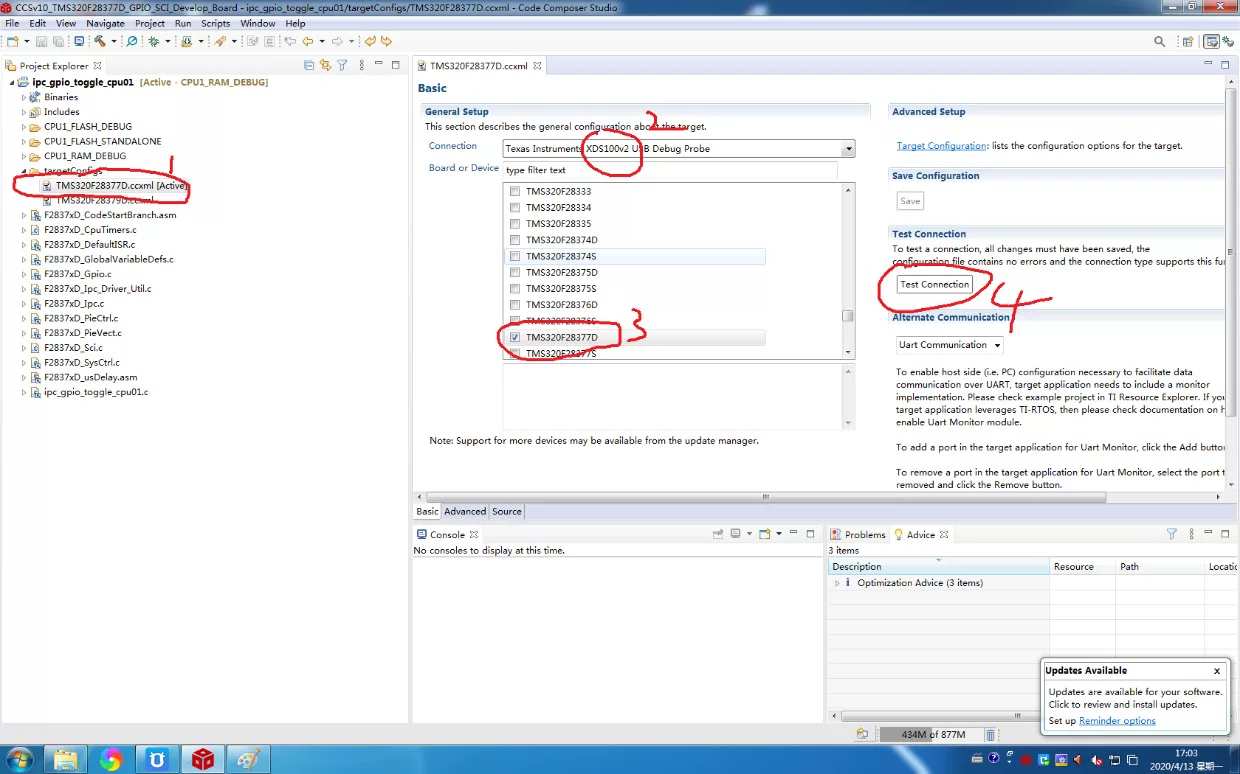Click the Save toolbar icon
1240x774 pixels.
[x=41, y=42]
